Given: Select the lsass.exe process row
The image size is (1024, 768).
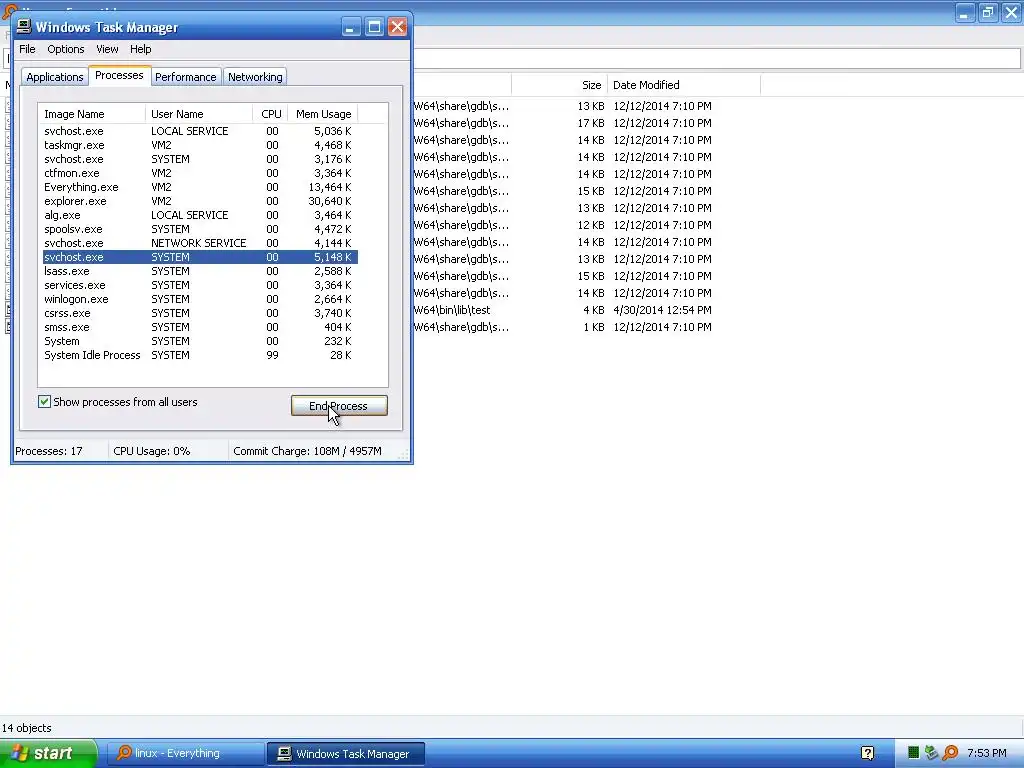Looking at the screenshot, I should 200,271.
